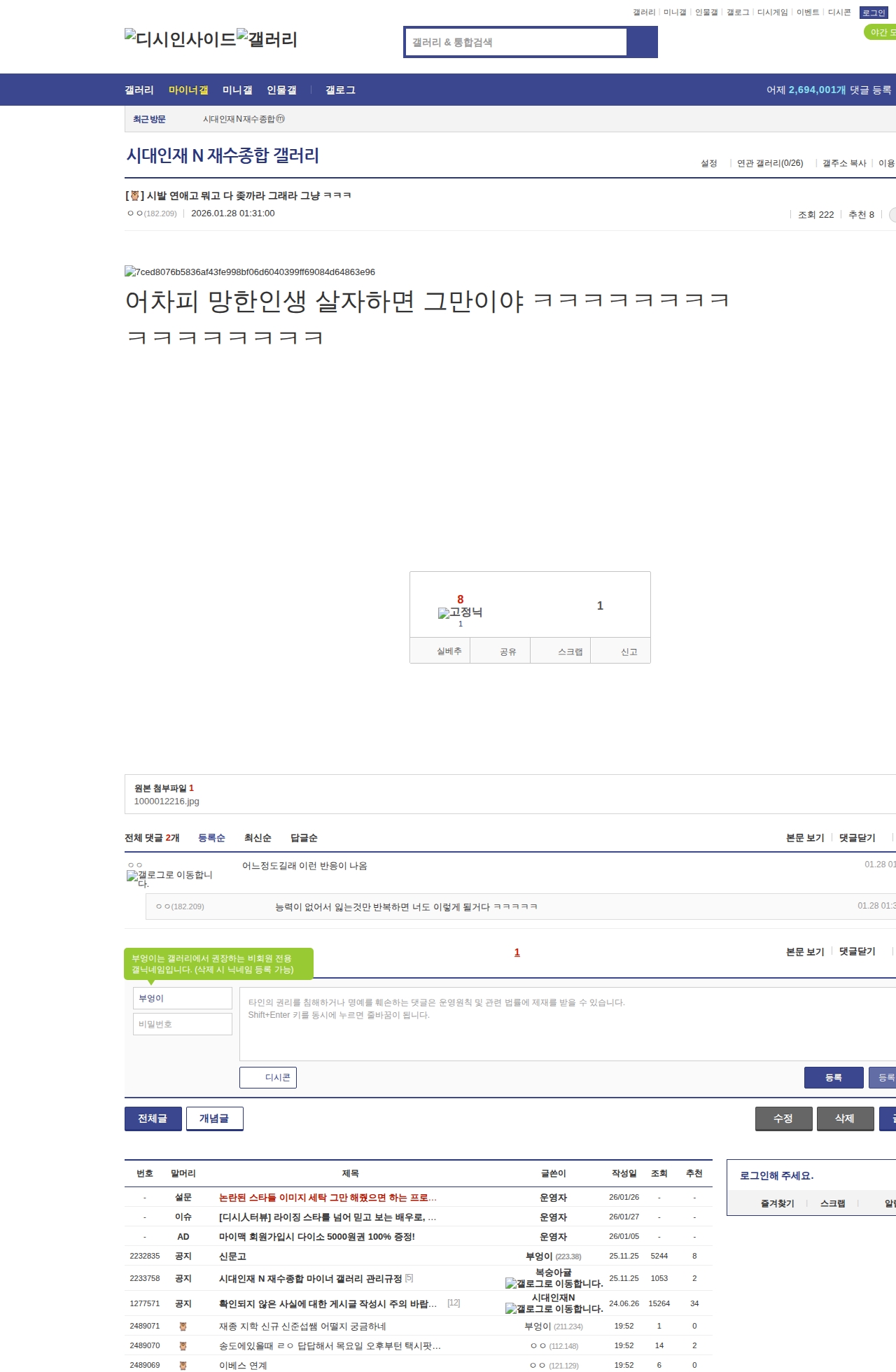Switch to the 마이너갤 tab
Screen dimensions: 896x1372
(x=188, y=90)
